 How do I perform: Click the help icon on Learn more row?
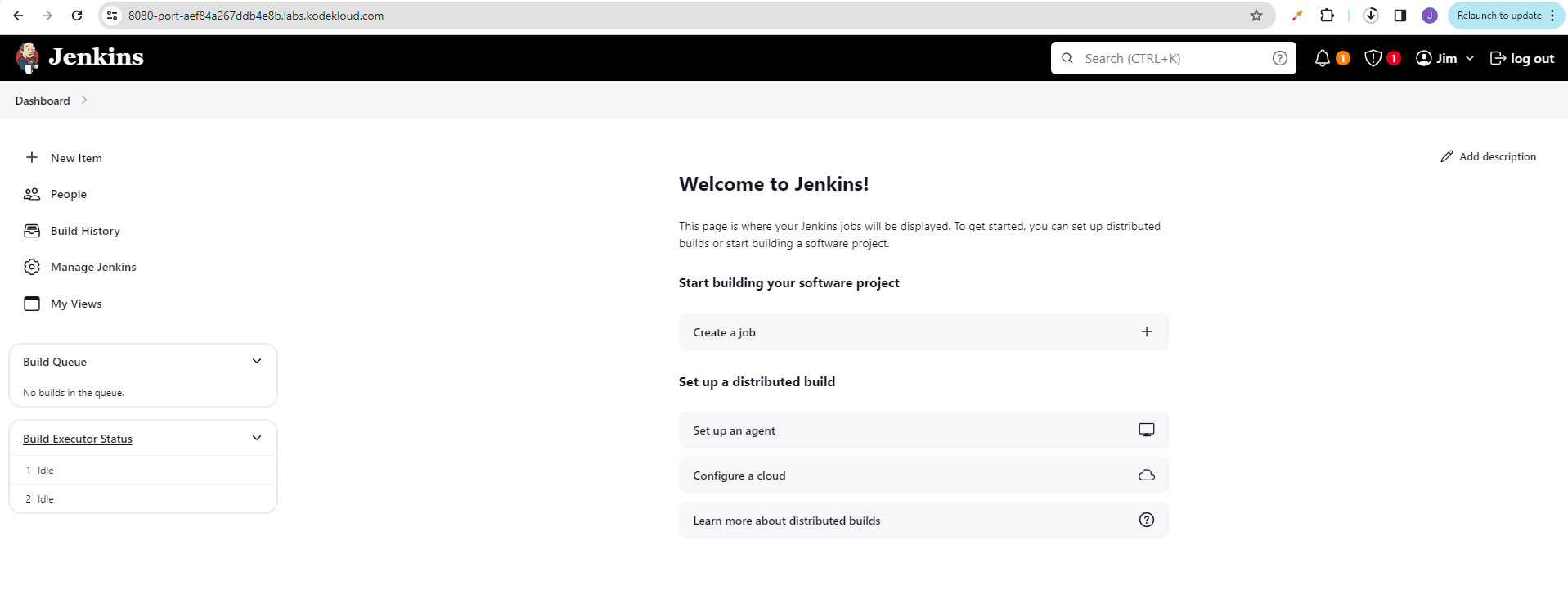[x=1147, y=520]
